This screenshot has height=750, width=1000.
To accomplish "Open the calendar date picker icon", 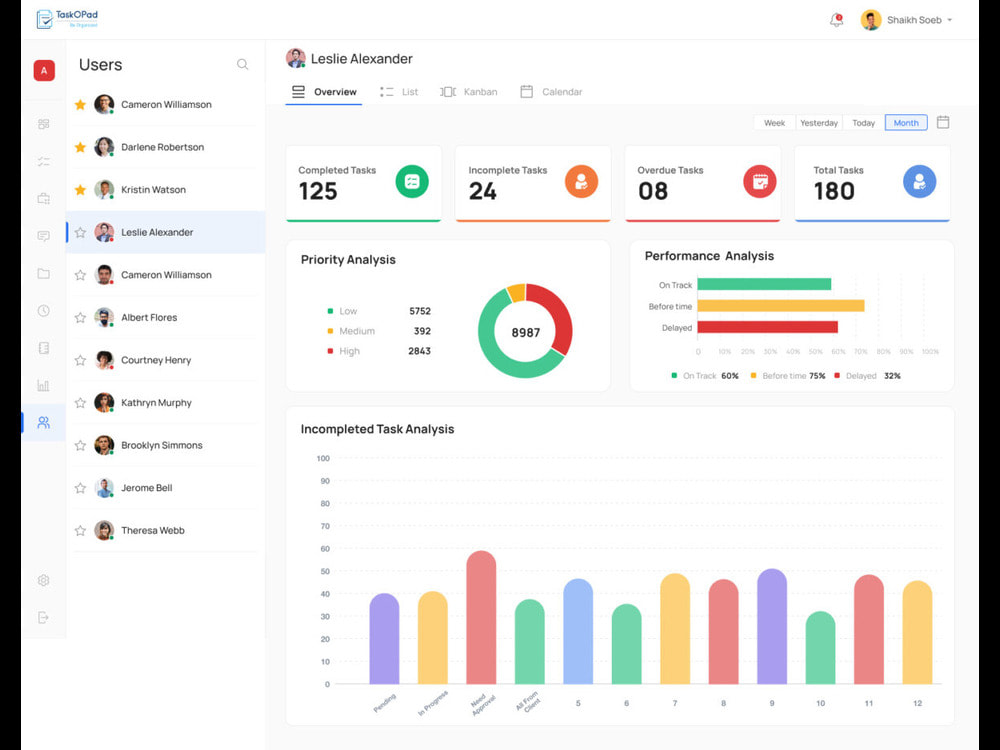I will 943,122.
